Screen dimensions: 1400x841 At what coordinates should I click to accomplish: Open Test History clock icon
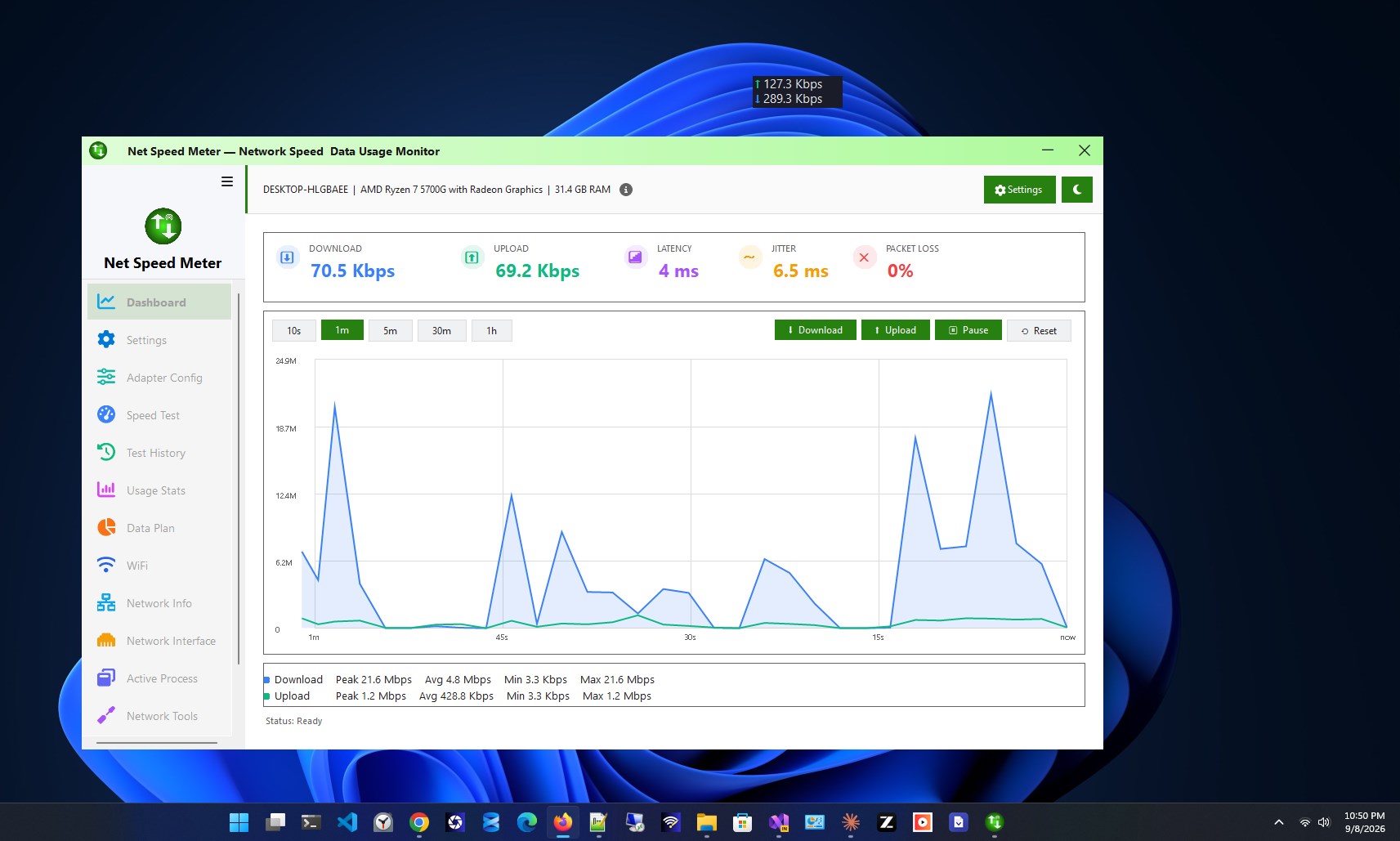[x=106, y=453]
